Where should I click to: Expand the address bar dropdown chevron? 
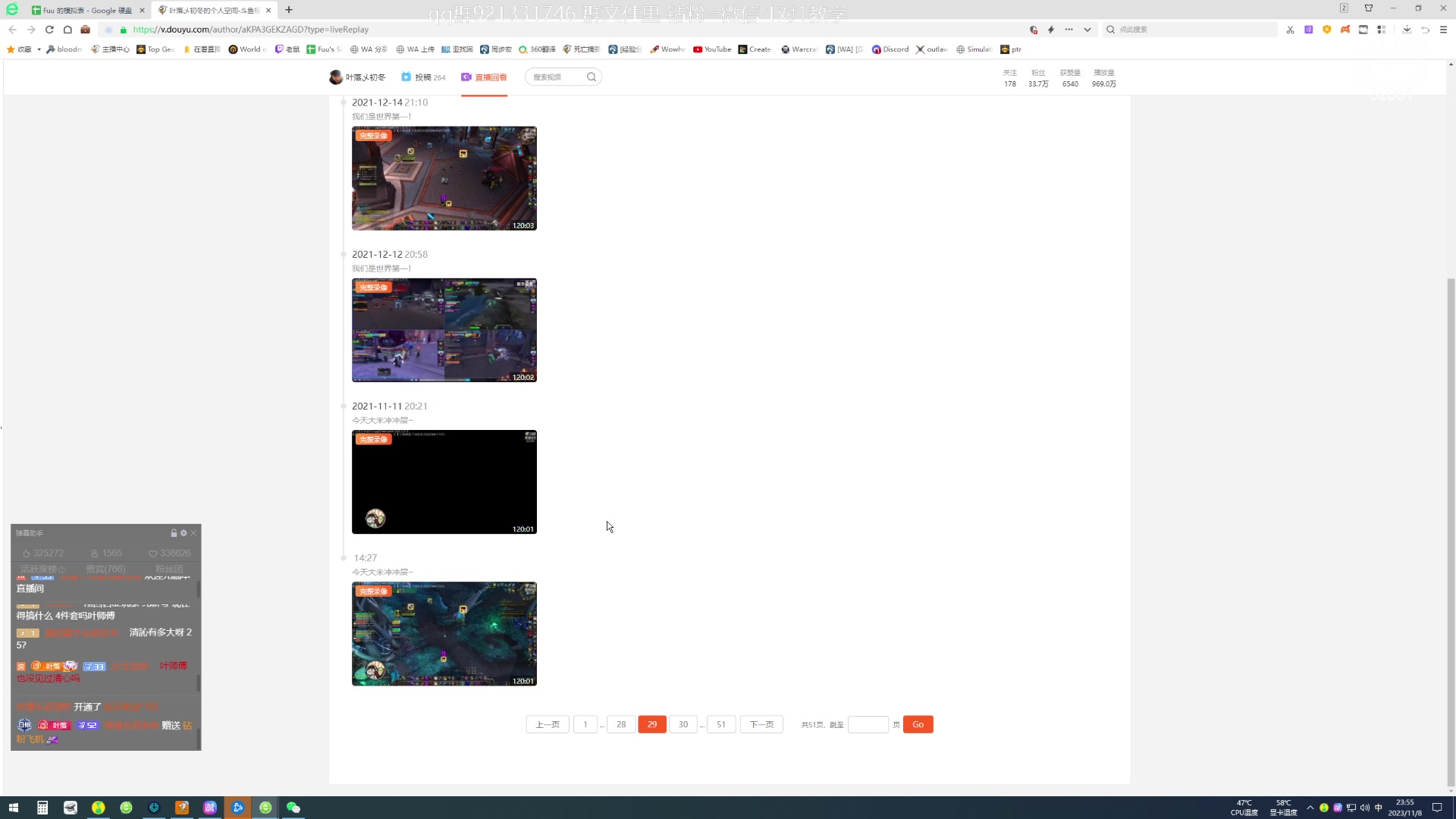pyautogui.click(x=1087, y=30)
